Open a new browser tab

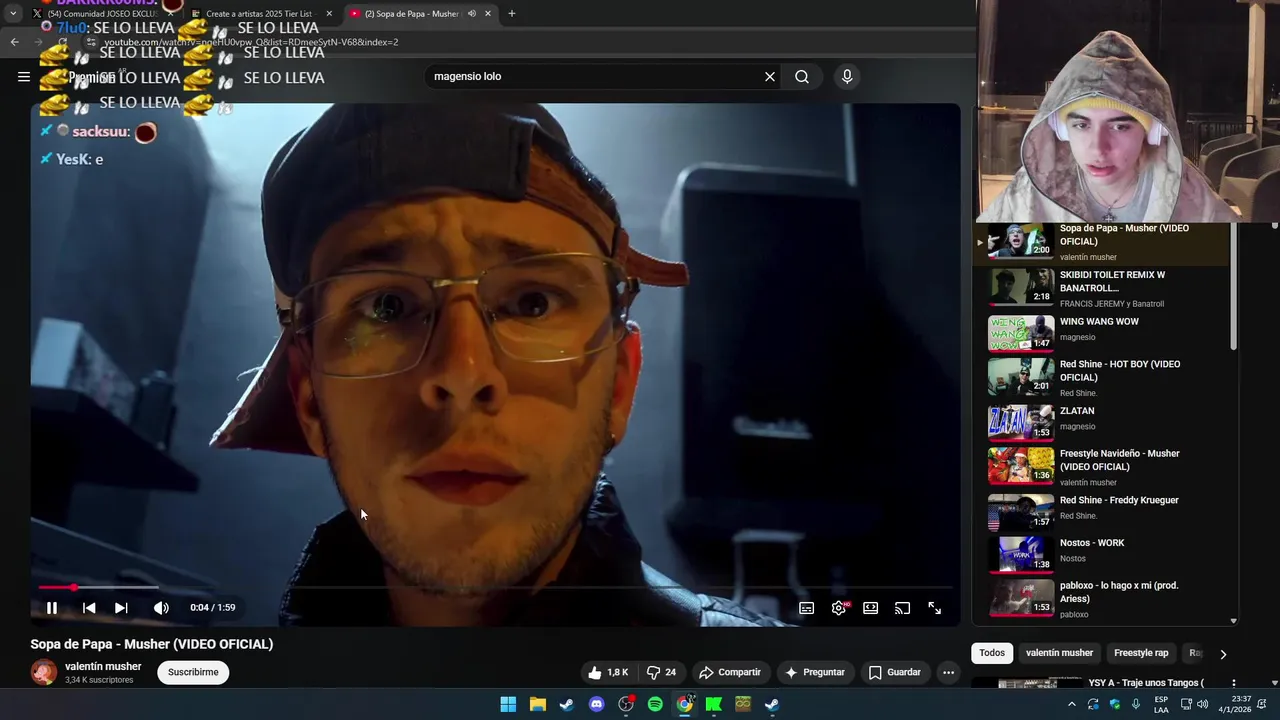pyautogui.click(x=511, y=13)
